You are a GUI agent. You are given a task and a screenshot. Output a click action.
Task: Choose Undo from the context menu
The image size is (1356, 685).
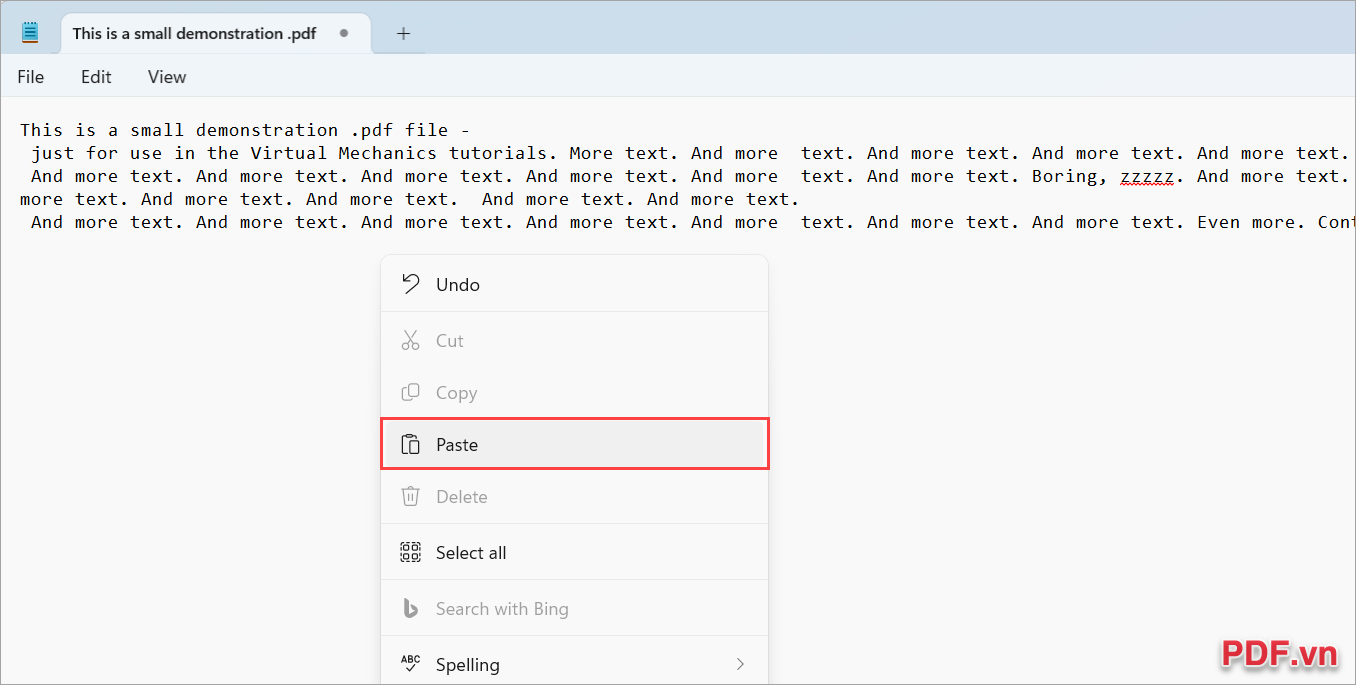point(574,284)
